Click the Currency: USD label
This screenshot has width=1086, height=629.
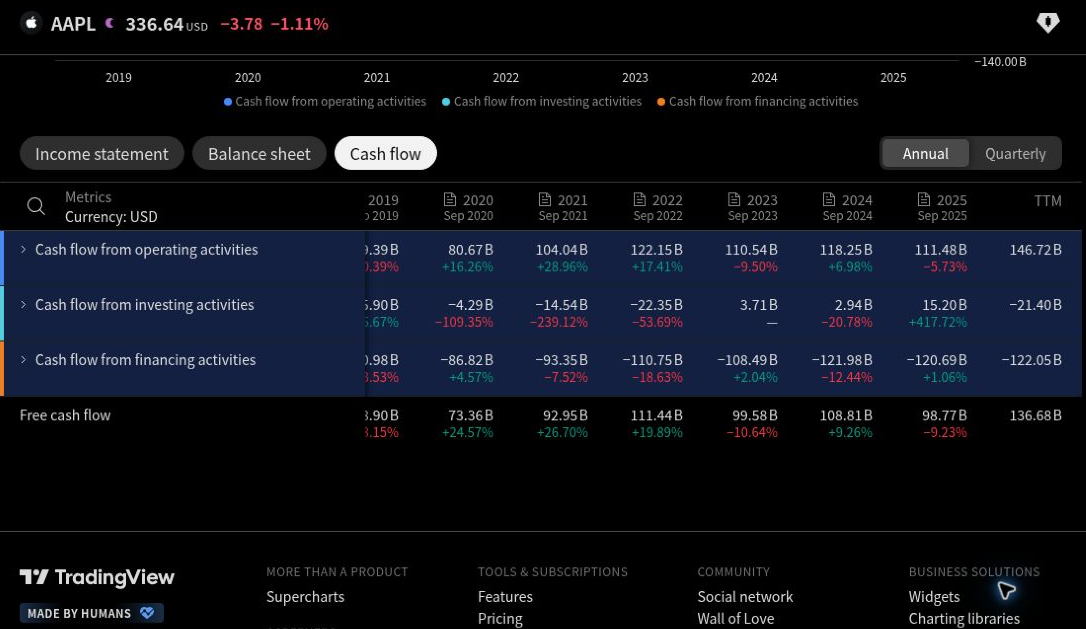click(111, 217)
